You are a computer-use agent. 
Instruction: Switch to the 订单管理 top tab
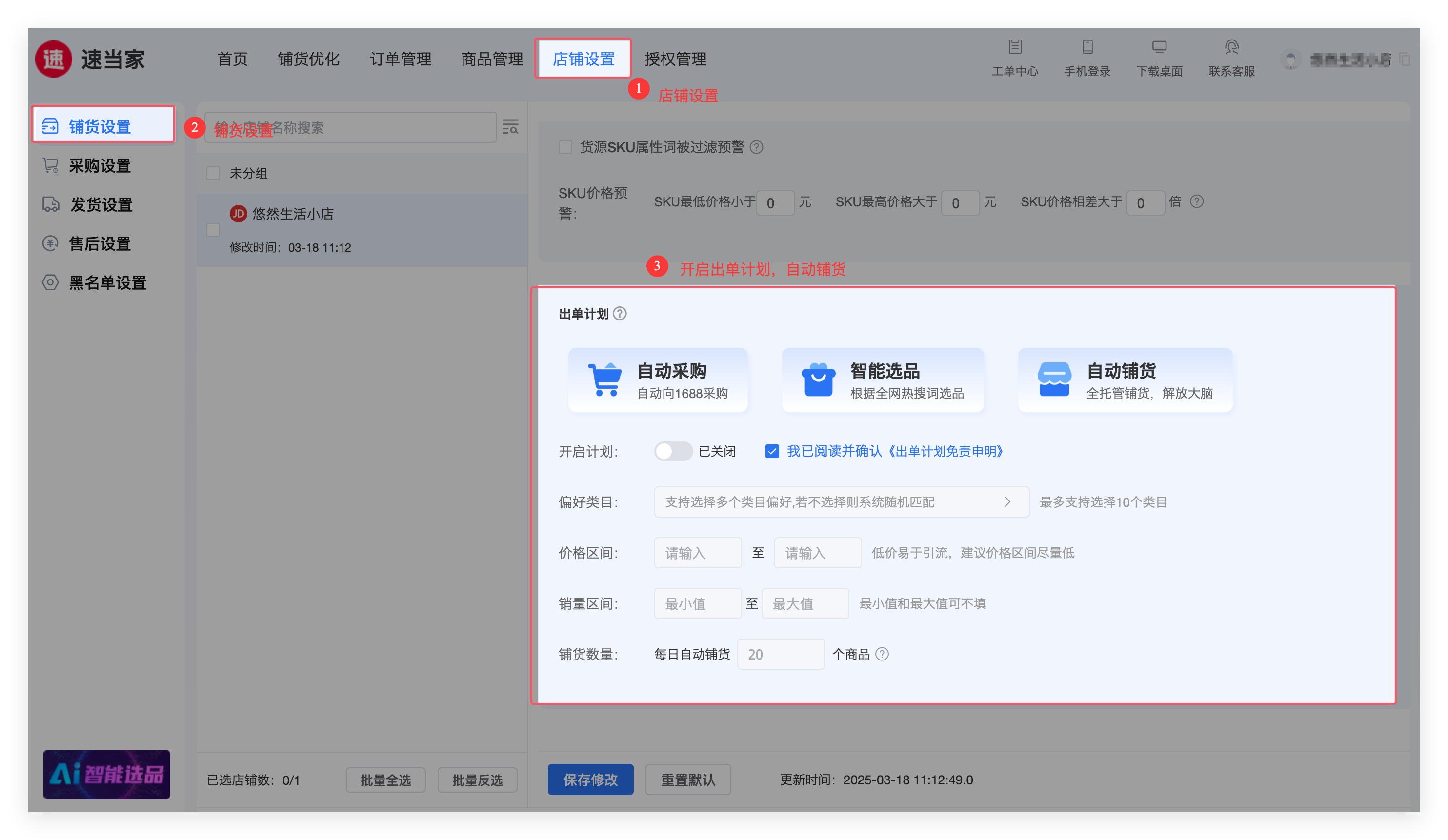tap(400, 59)
